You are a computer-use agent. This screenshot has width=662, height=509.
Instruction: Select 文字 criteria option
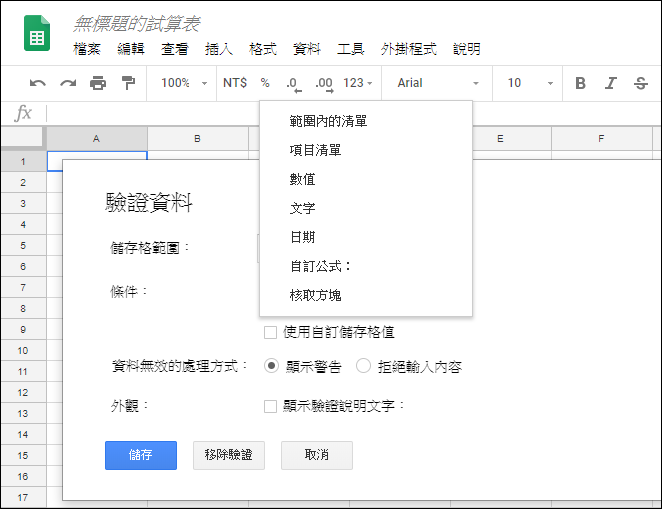tap(366, 208)
